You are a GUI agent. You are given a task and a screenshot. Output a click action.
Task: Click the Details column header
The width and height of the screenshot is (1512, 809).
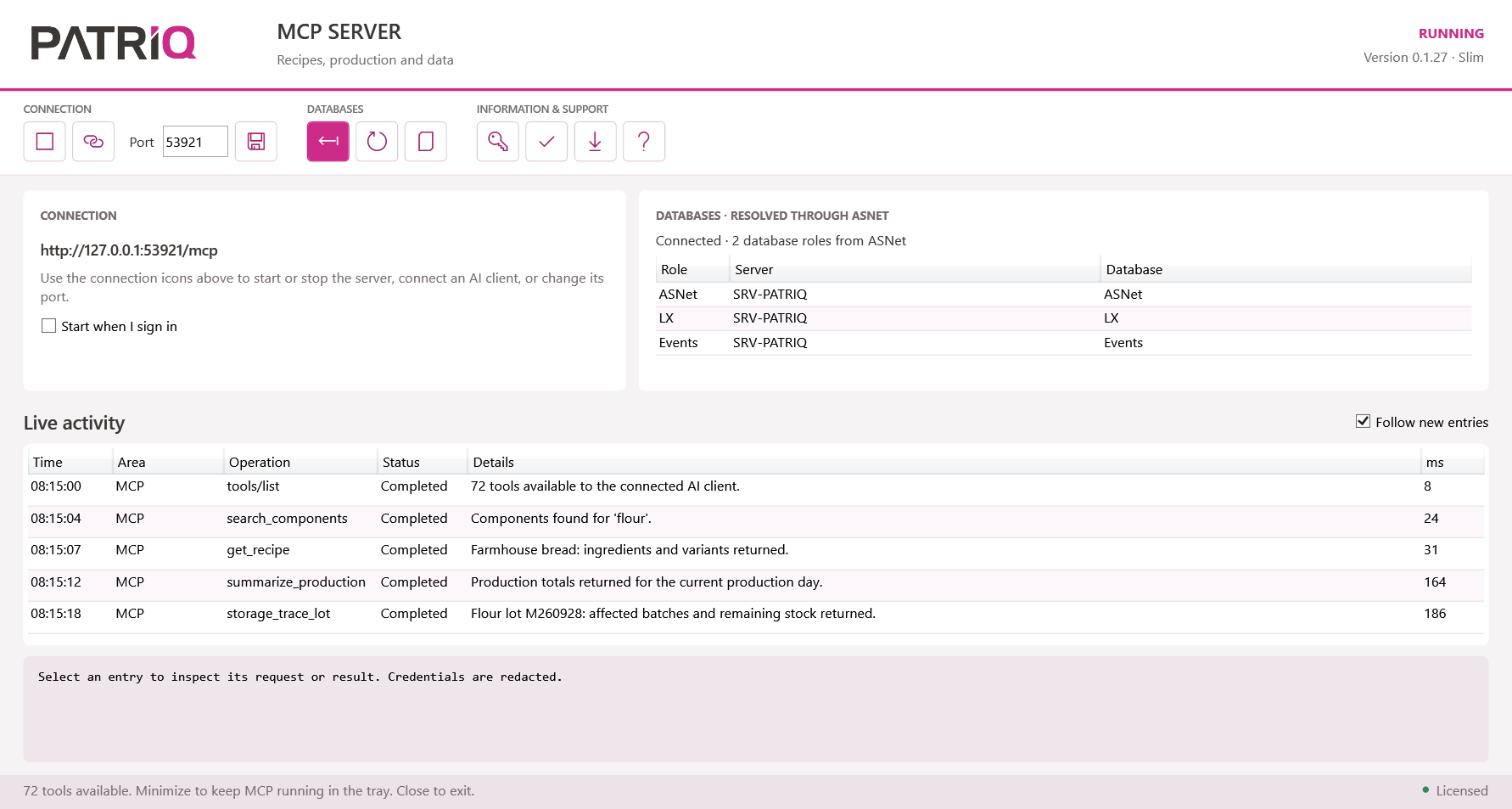point(945,462)
